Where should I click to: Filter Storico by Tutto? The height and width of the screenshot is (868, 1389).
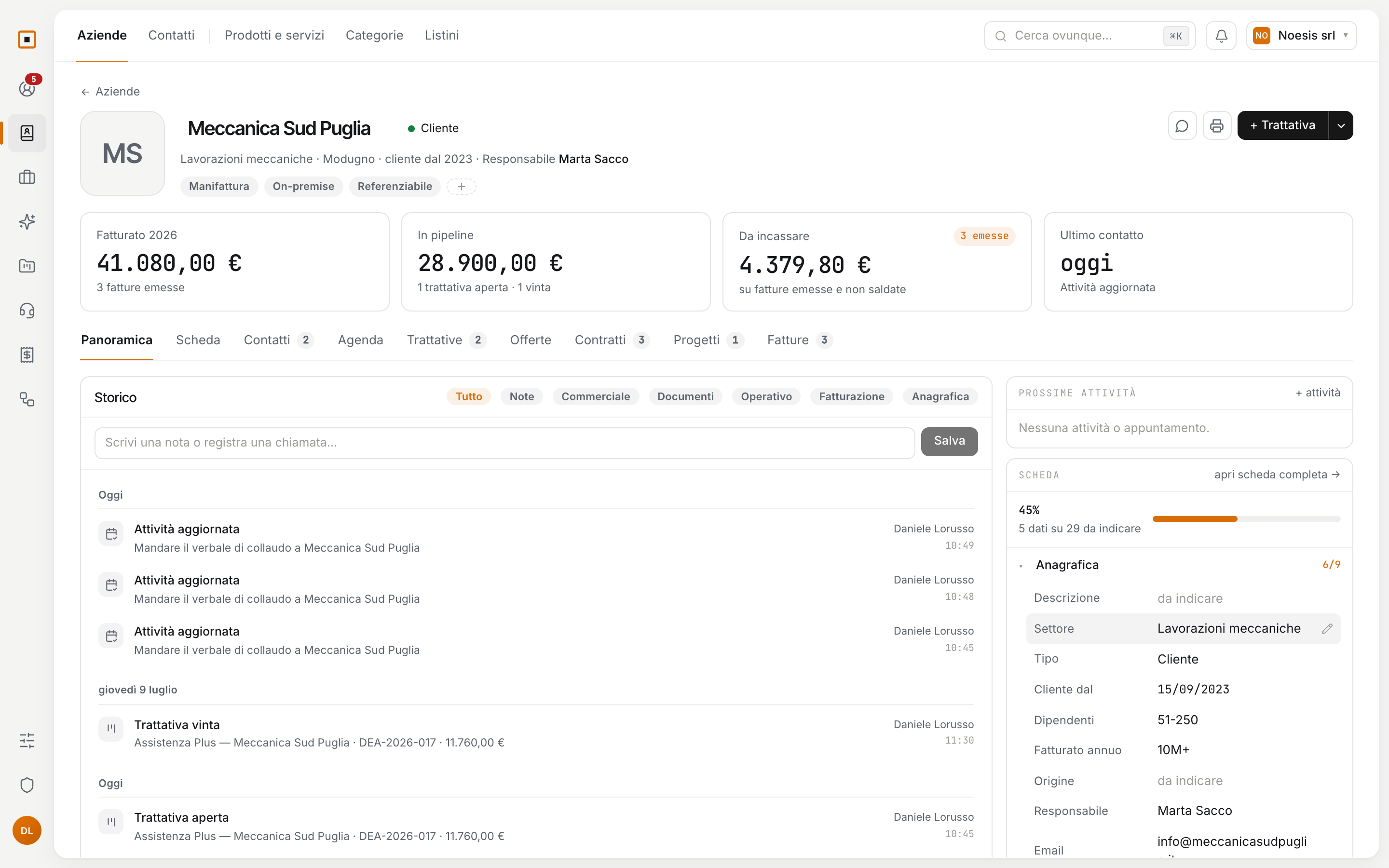(x=468, y=396)
